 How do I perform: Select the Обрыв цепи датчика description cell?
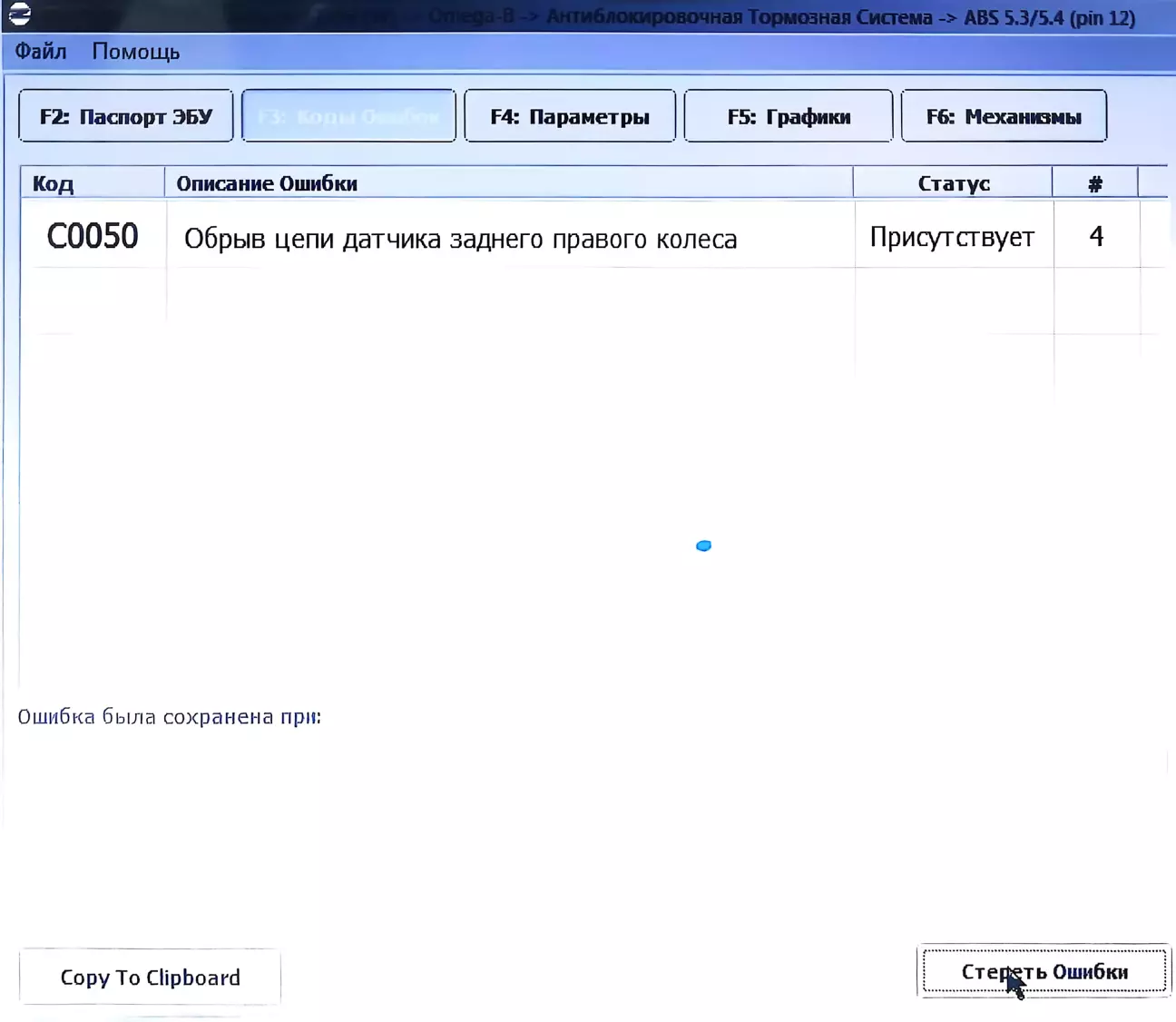pos(460,239)
